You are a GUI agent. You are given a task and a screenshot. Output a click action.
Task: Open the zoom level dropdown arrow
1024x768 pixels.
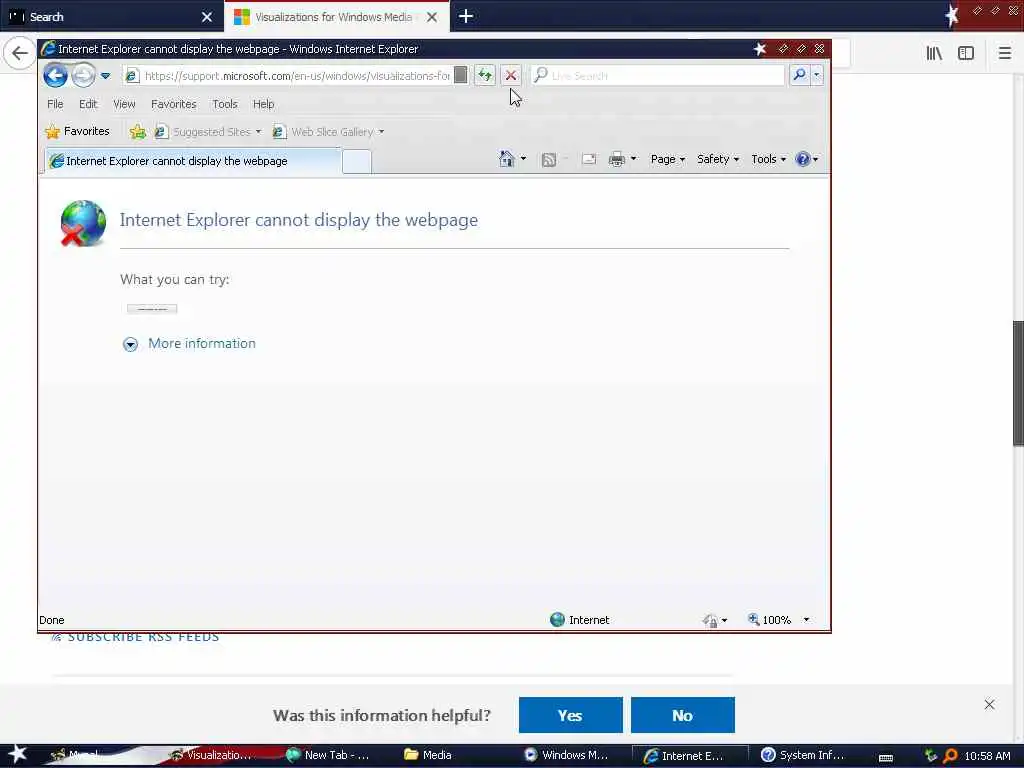coord(806,620)
